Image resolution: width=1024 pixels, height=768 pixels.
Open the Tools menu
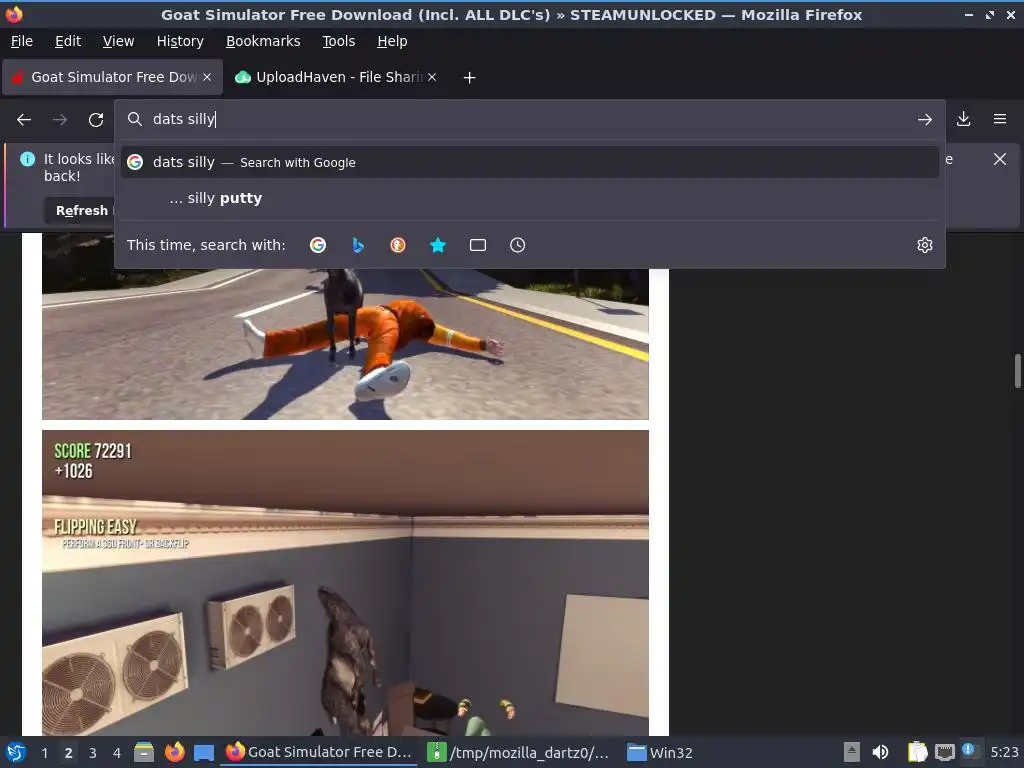[338, 41]
